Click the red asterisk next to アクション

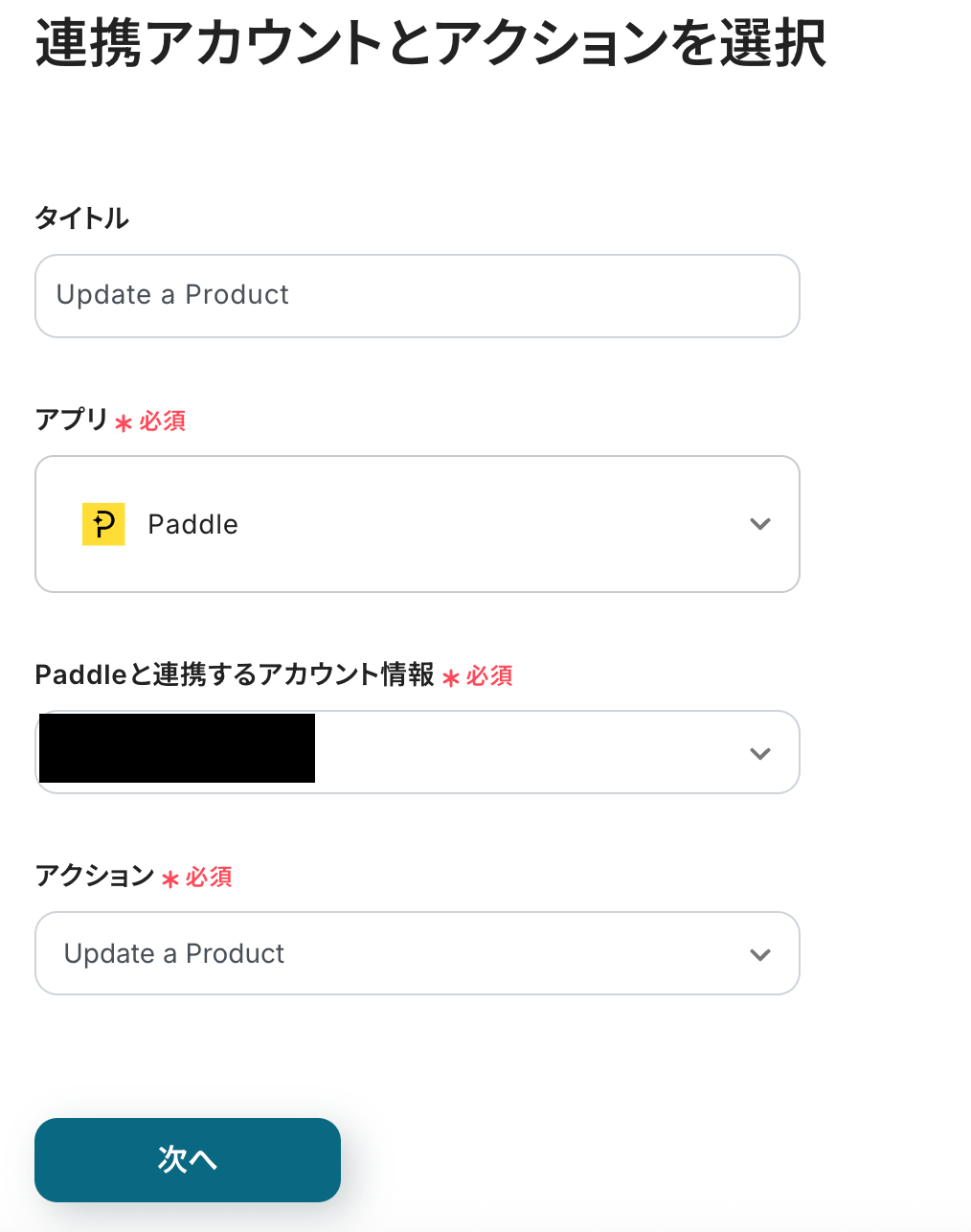(170, 879)
